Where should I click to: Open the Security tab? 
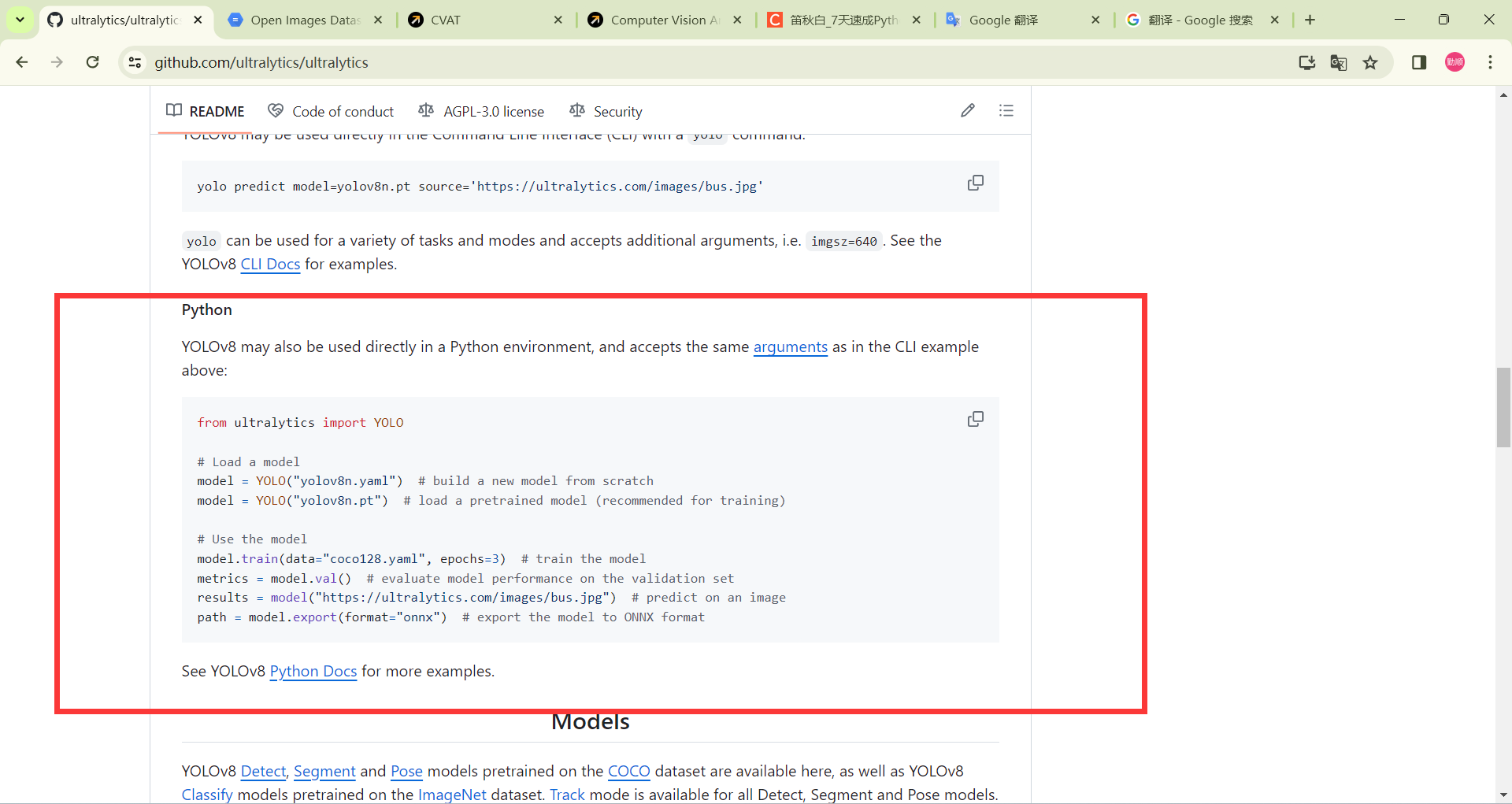(x=606, y=111)
